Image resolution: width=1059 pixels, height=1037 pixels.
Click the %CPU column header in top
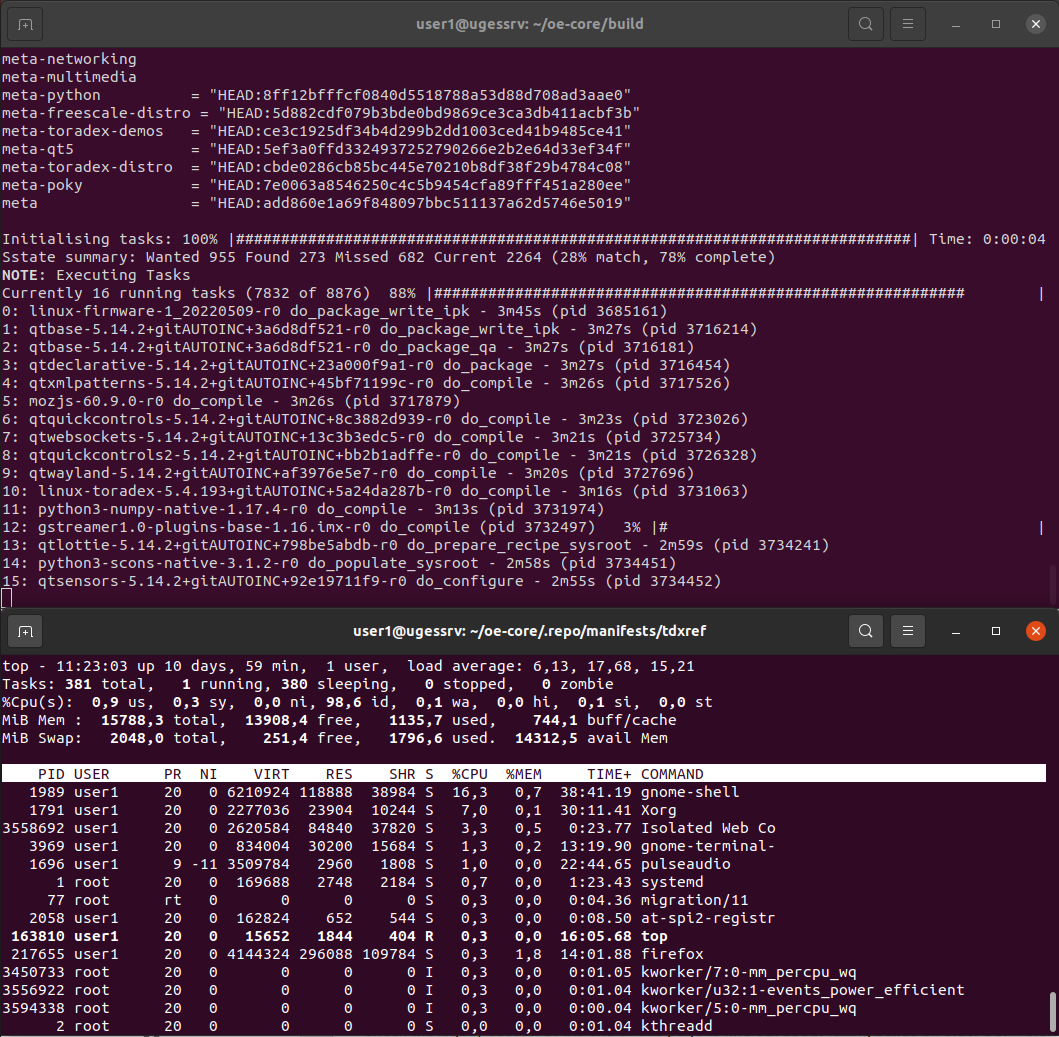click(x=469, y=774)
